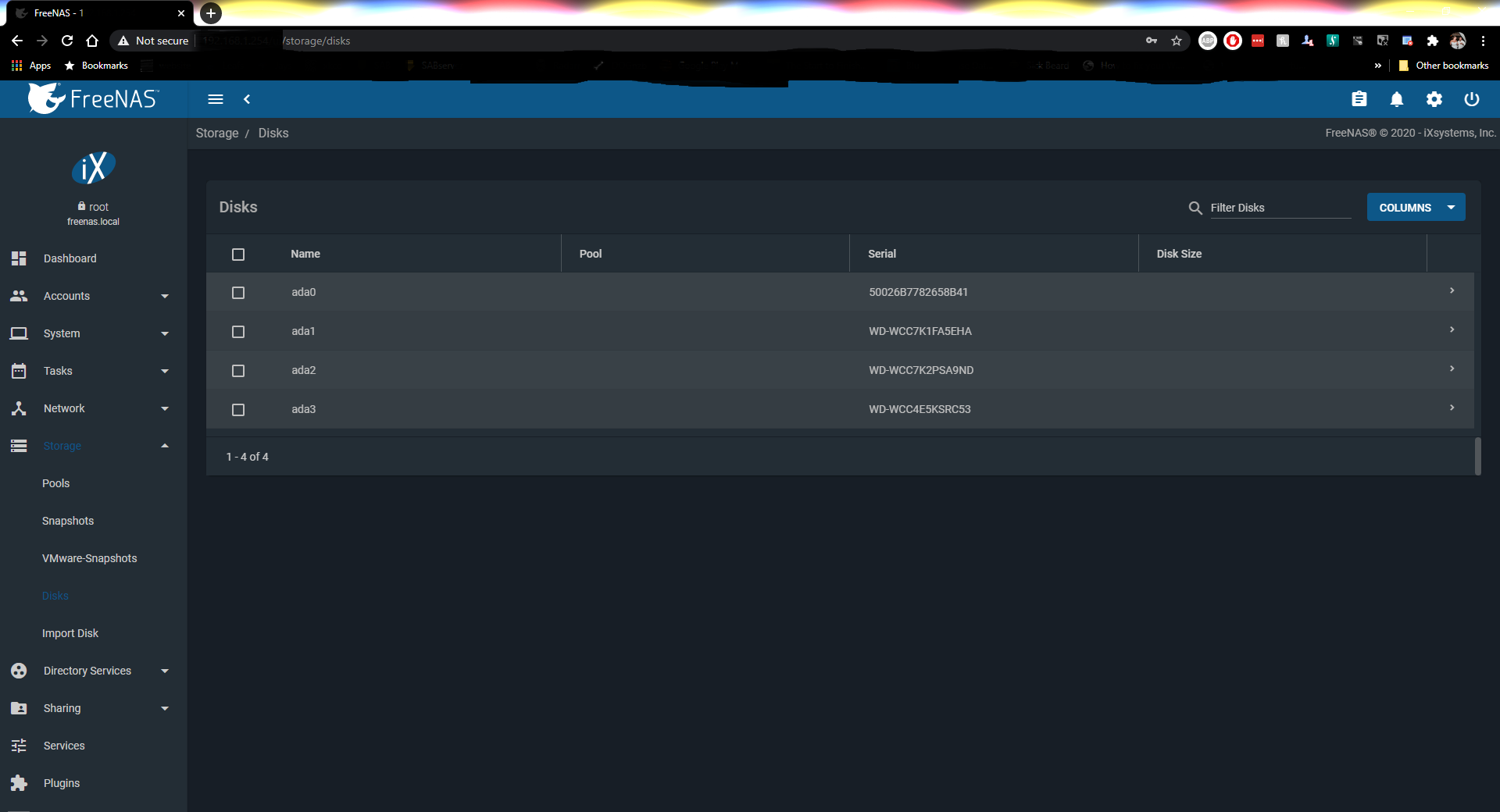The width and height of the screenshot is (1500, 812).
Task: Sort by the Pool column header
Action: [591, 254]
